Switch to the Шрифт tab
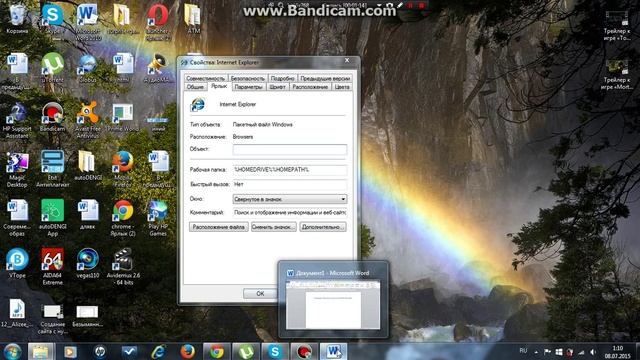Viewport: 640px width, 360px height. [x=278, y=87]
